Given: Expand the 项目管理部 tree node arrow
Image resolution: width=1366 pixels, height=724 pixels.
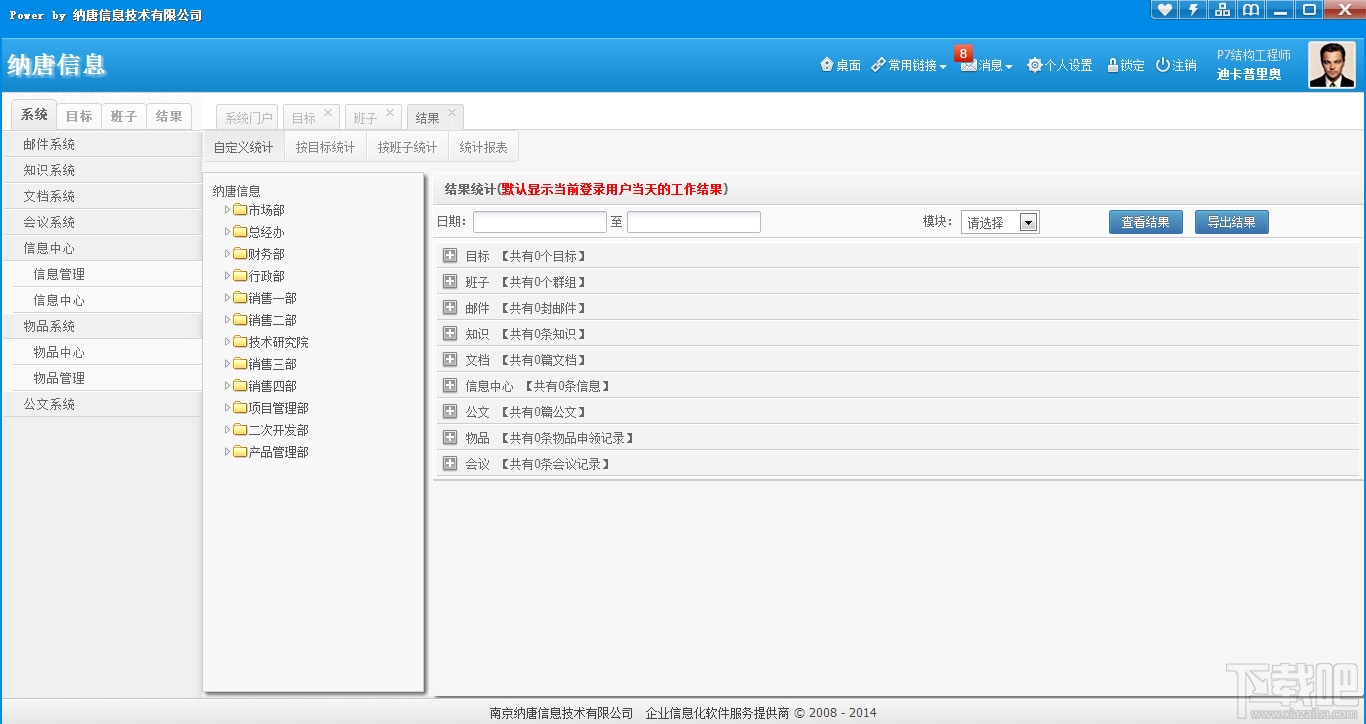Looking at the screenshot, I should (x=228, y=408).
